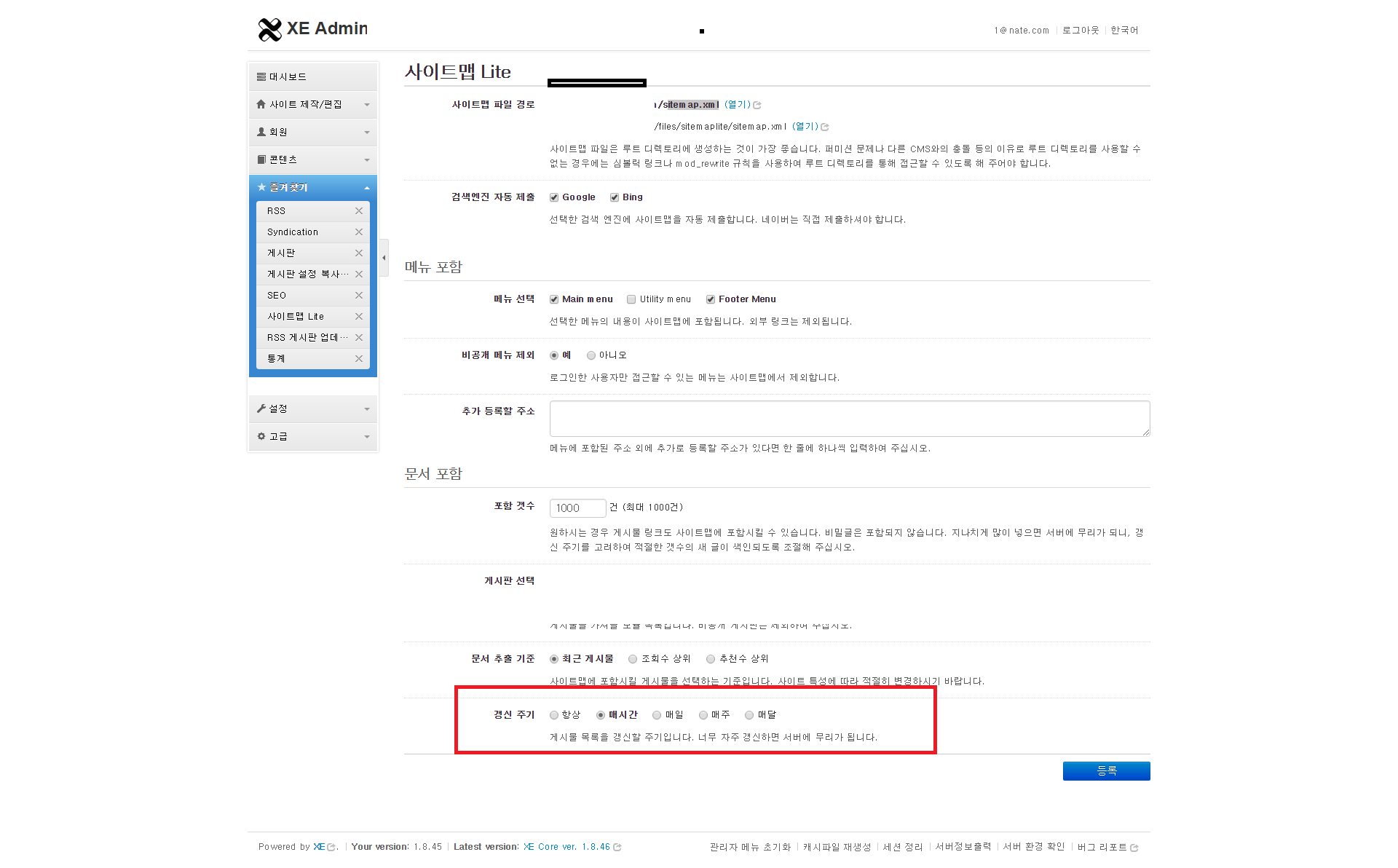Enable the Utility menu checkbox
This screenshot has width=1398, height=868.
[x=631, y=299]
